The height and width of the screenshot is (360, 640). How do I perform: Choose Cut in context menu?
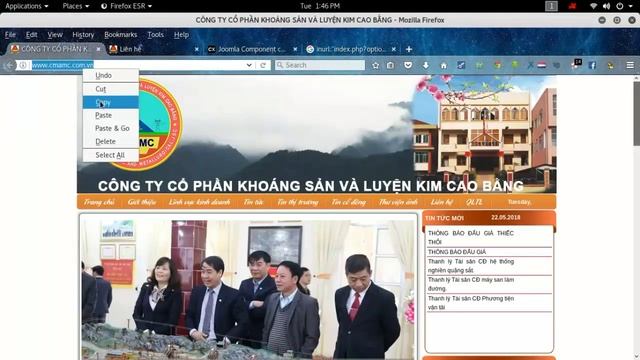[111, 89]
